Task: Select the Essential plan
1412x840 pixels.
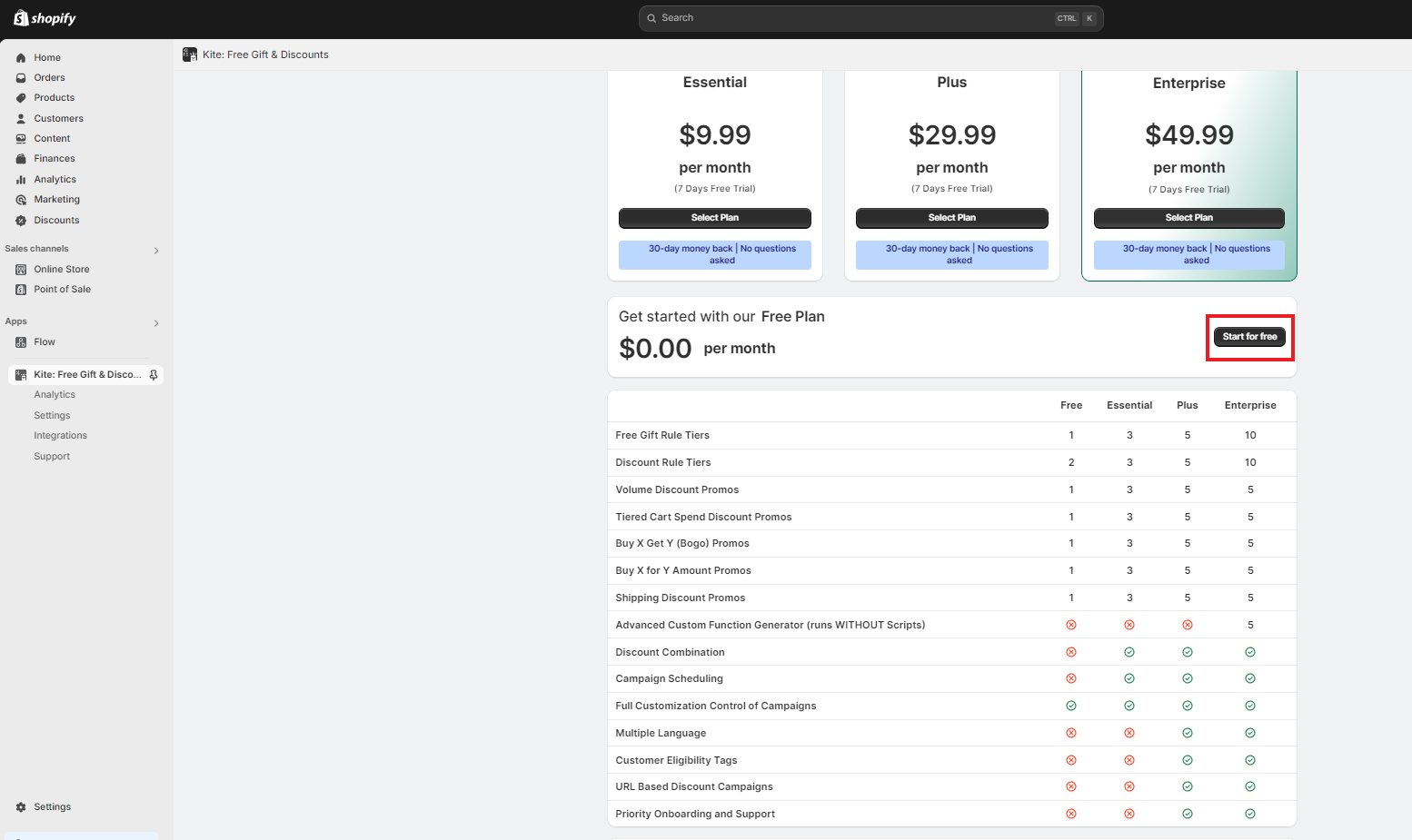Action: tap(714, 218)
